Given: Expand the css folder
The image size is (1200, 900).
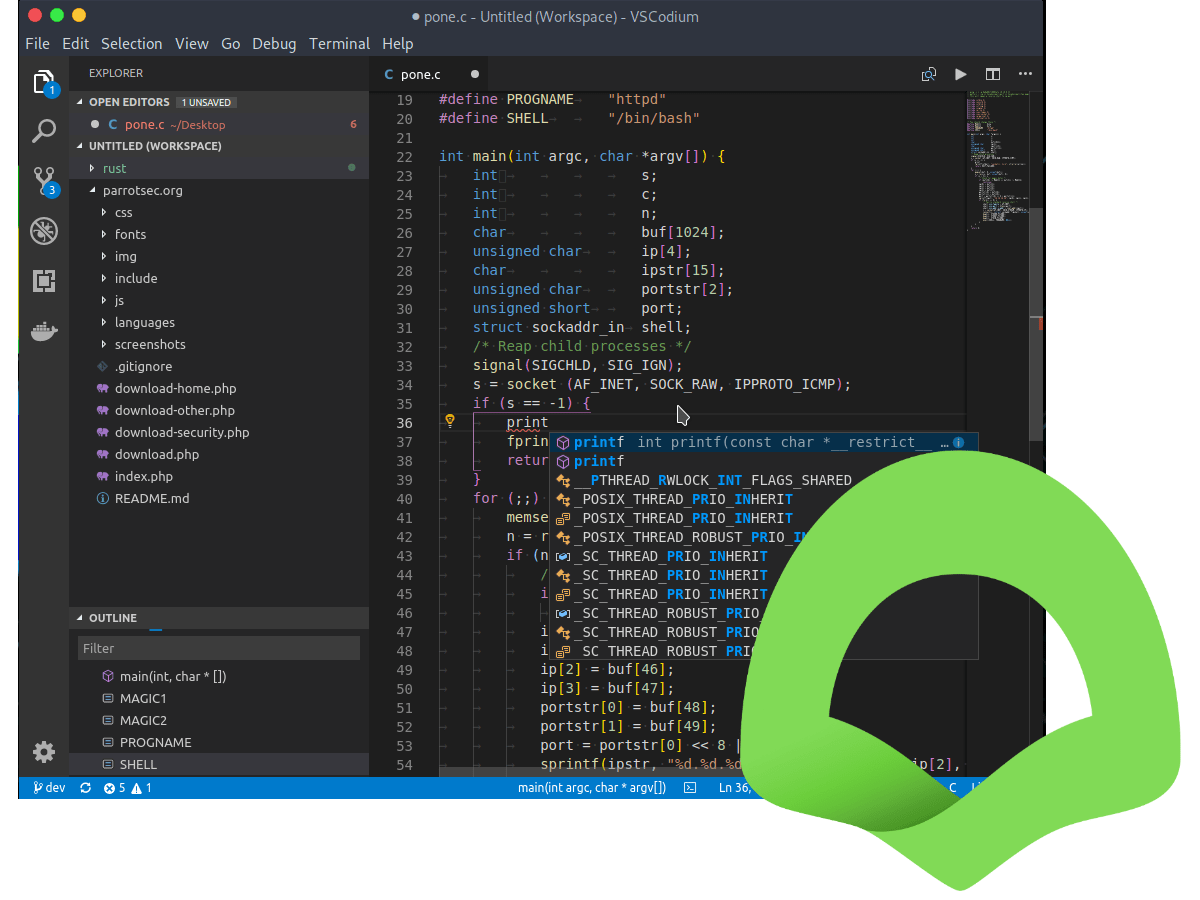Looking at the screenshot, I should pyautogui.click(x=219, y=212).
